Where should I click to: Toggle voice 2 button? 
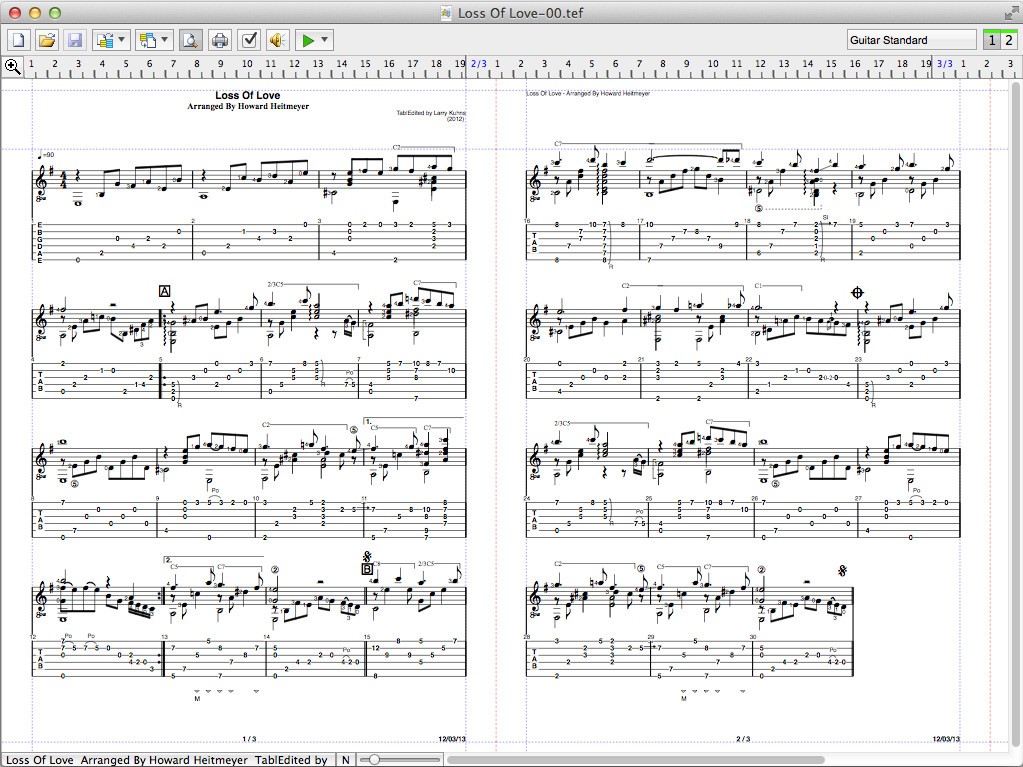pyautogui.click(x=1008, y=40)
